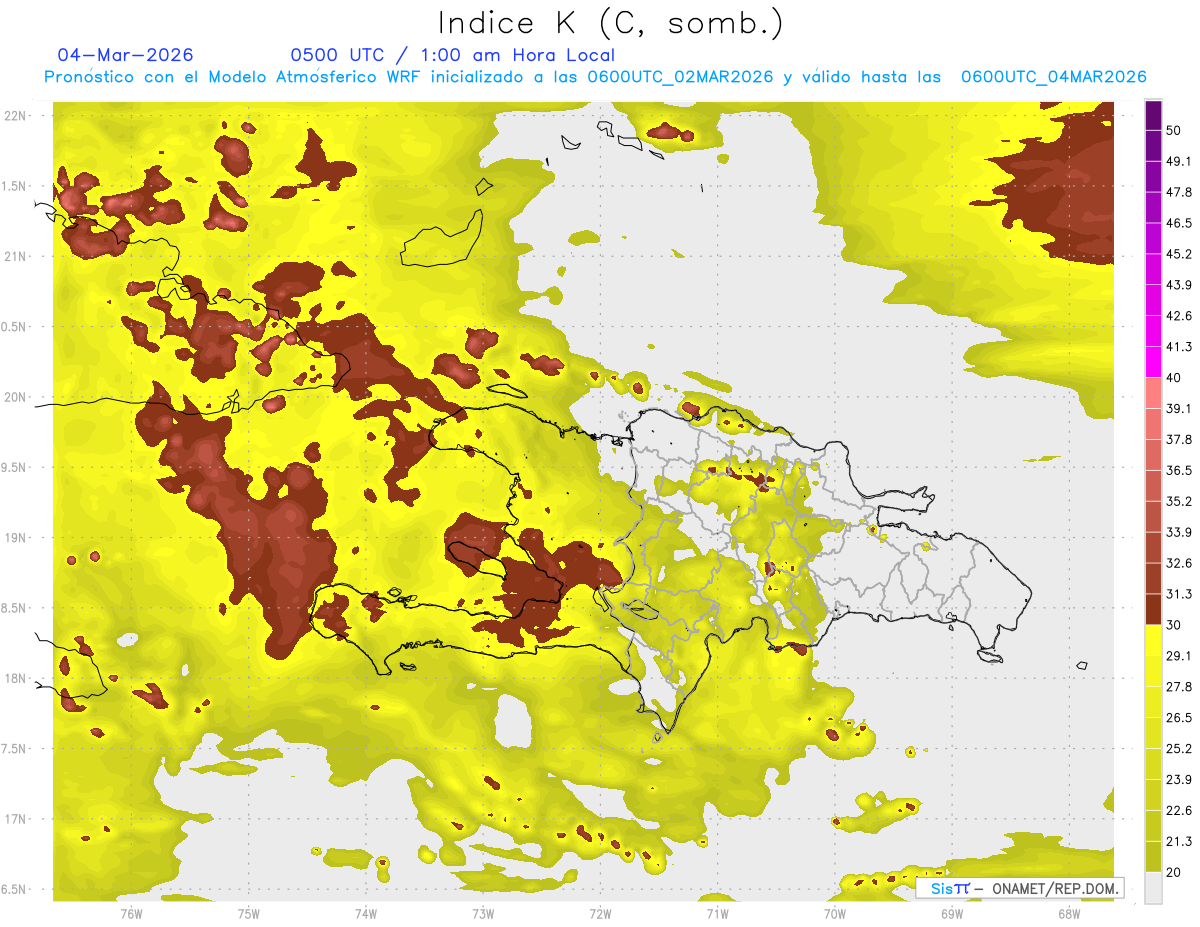Click the colorbar label '29.1'
Screen dimensions: 1200x927
(1179, 656)
